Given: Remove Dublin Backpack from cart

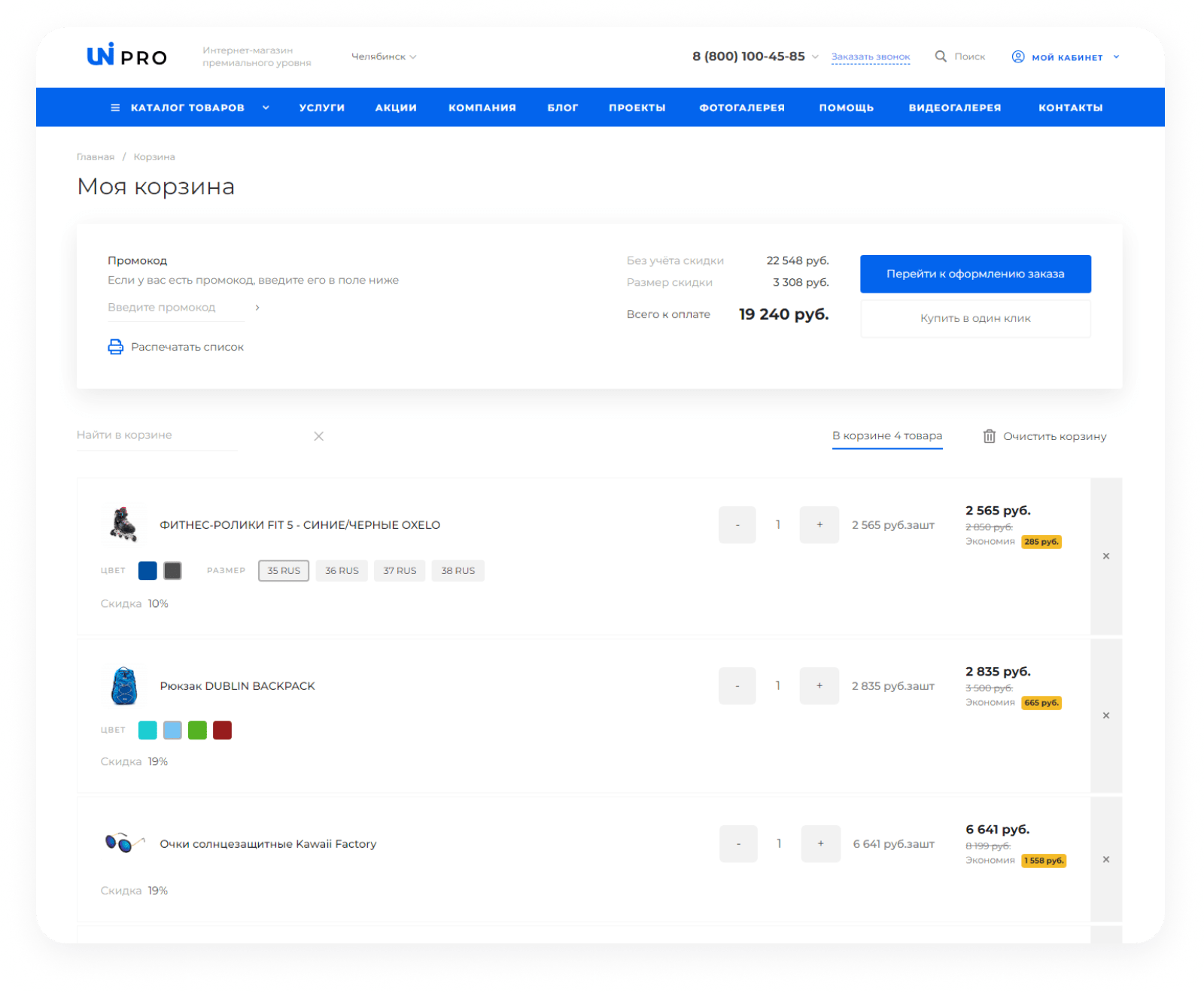Looking at the screenshot, I should click(1105, 715).
